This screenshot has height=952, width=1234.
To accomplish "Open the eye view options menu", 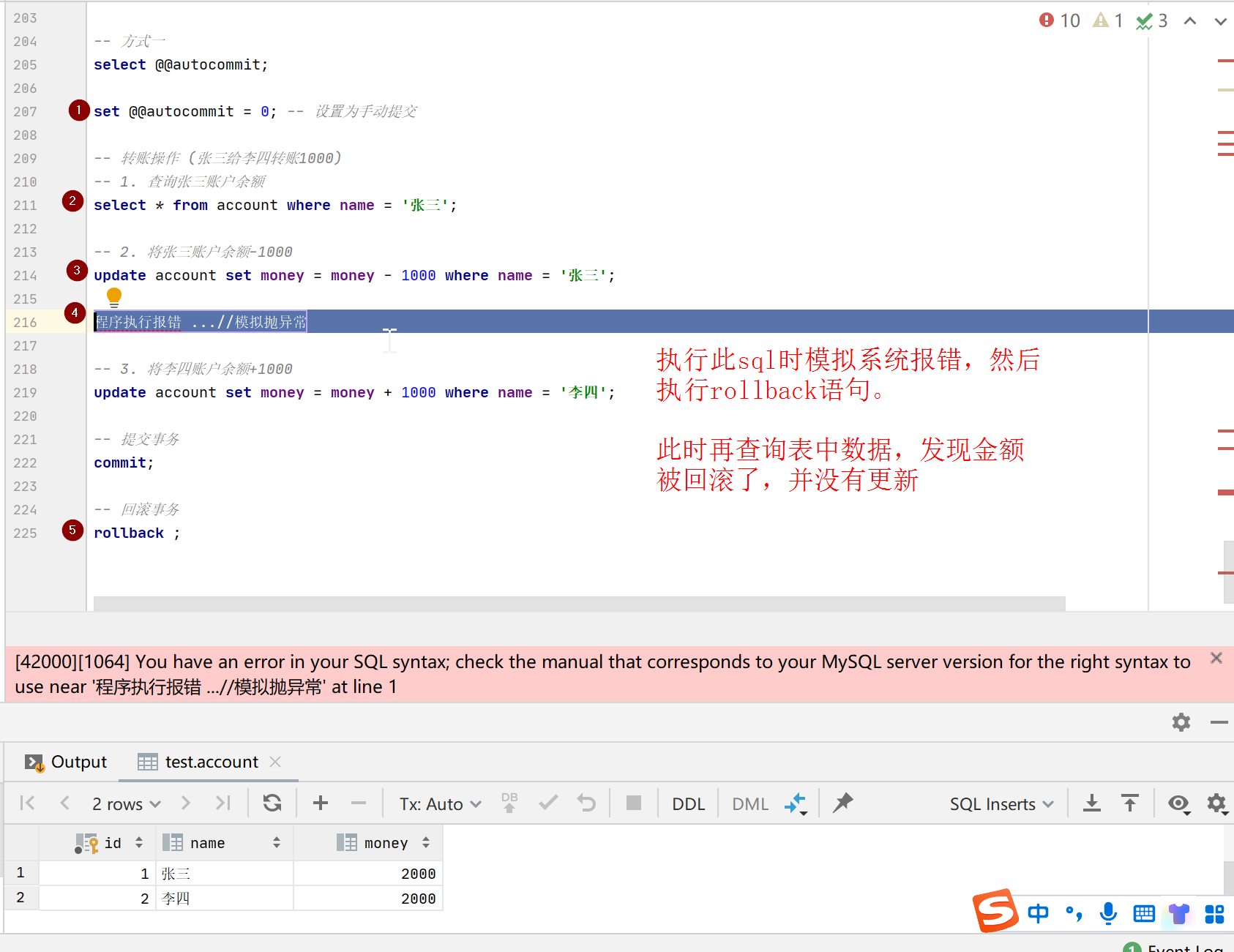I will tap(1178, 803).
